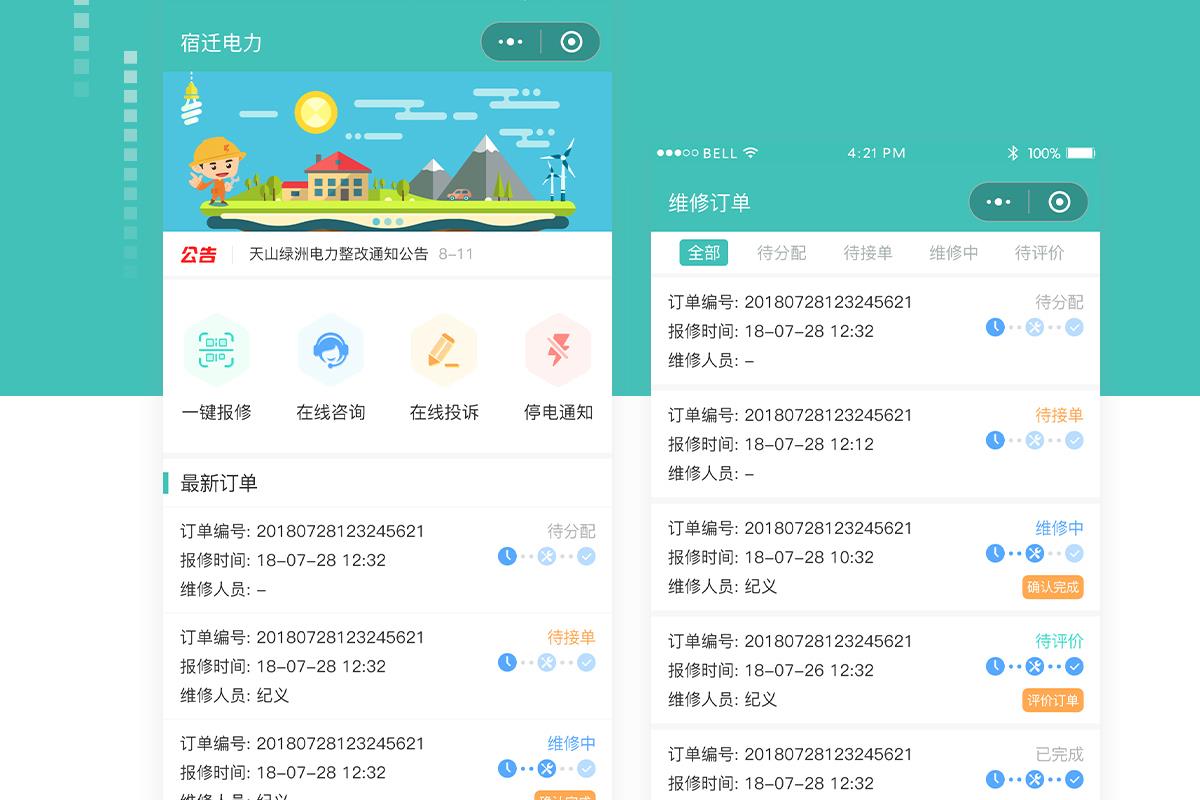Image resolution: width=1200 pixels, height=800 pixels.
Task: Click the 4:21 PM time display
Action: pos(876,153)
